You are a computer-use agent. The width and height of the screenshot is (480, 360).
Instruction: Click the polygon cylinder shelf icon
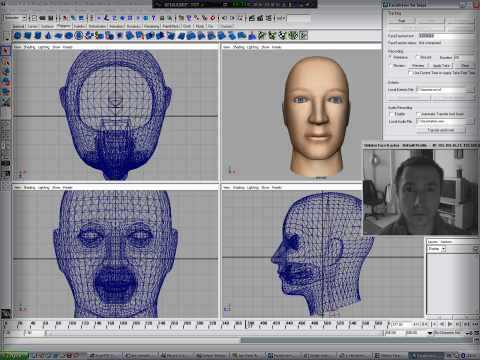click(x=38, y=35)
